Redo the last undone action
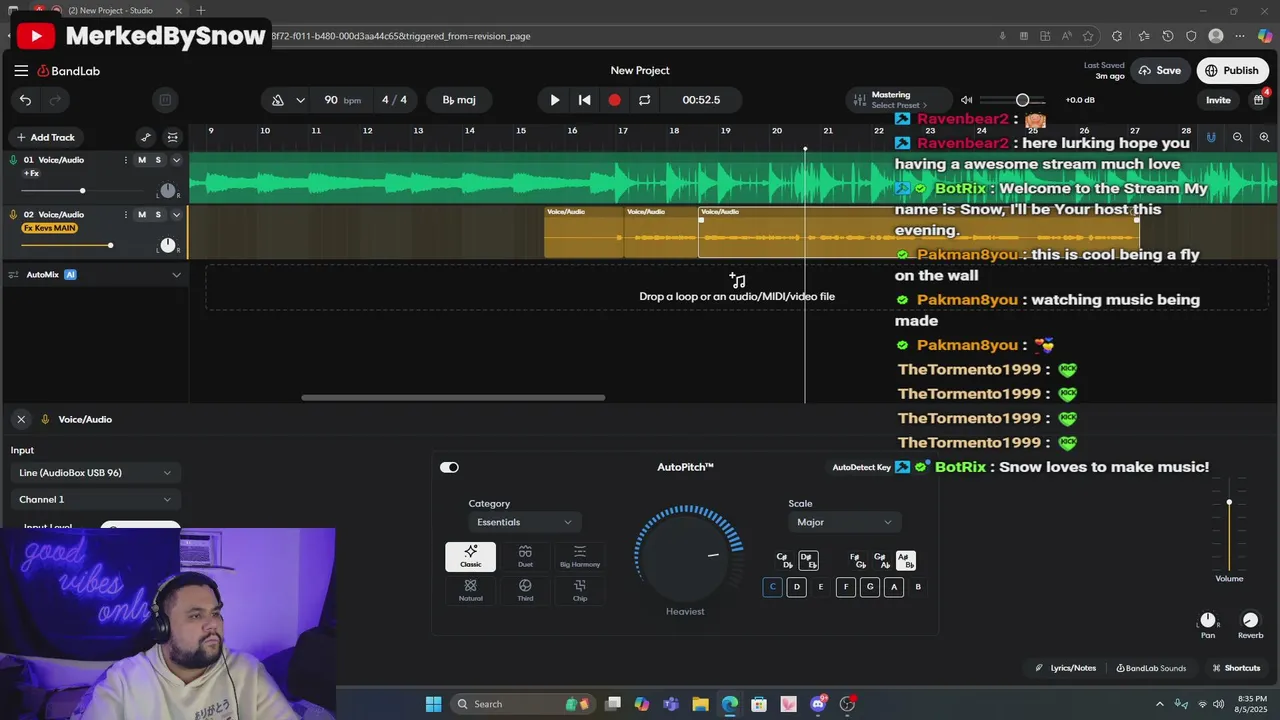Image resolution: width=1280 pixels, height=720 pixels. coord(56,100)
